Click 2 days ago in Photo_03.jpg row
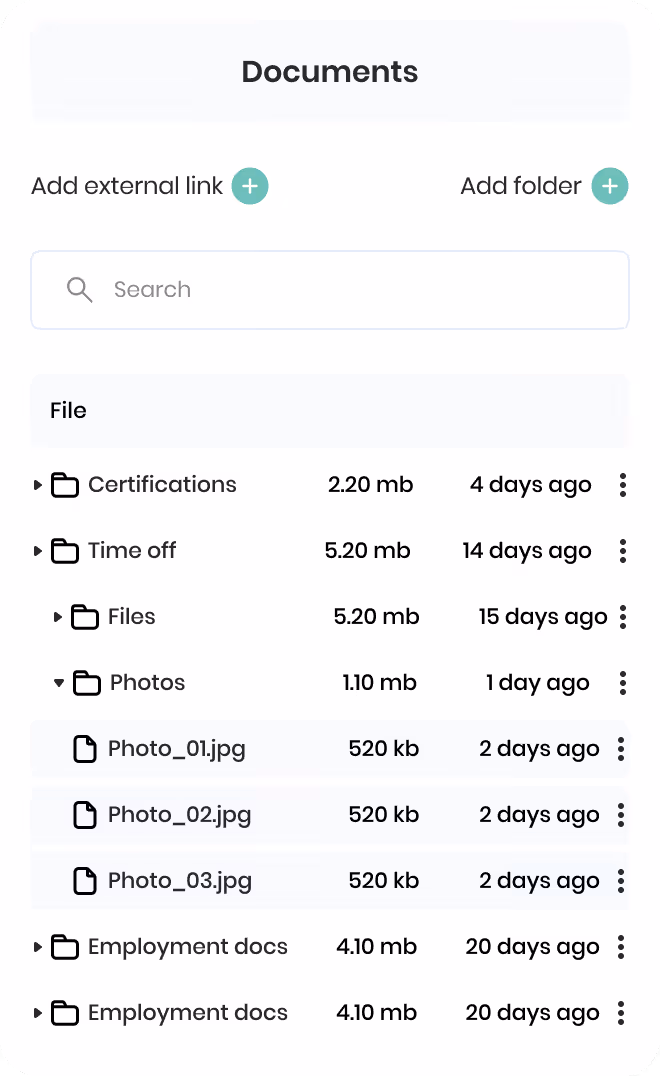660x1076 pixels. click(539, 880)
